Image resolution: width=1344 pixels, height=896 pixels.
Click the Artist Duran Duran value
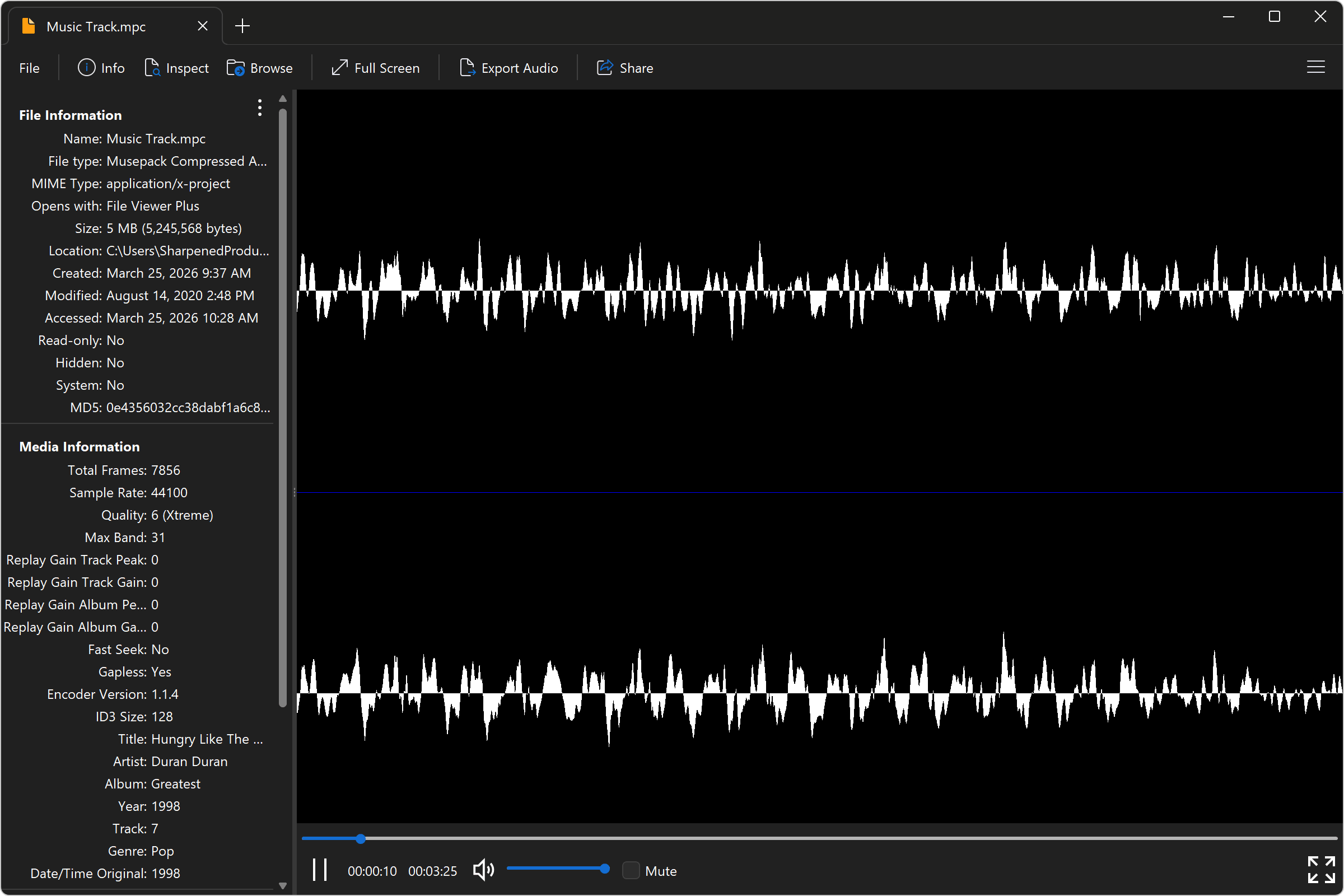[x=189, y=761]
